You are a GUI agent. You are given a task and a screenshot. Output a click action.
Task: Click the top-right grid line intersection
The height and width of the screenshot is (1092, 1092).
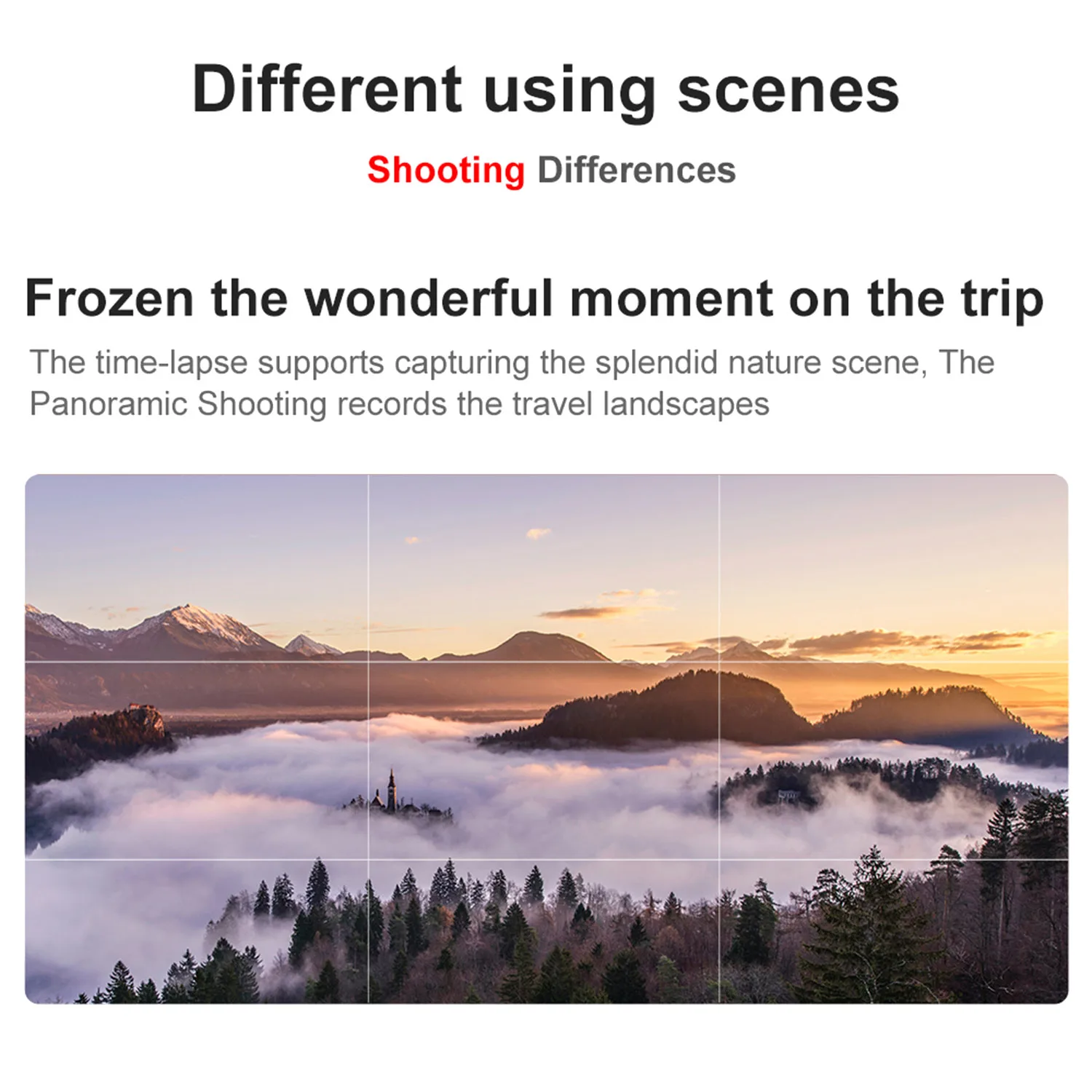(719, 662)
